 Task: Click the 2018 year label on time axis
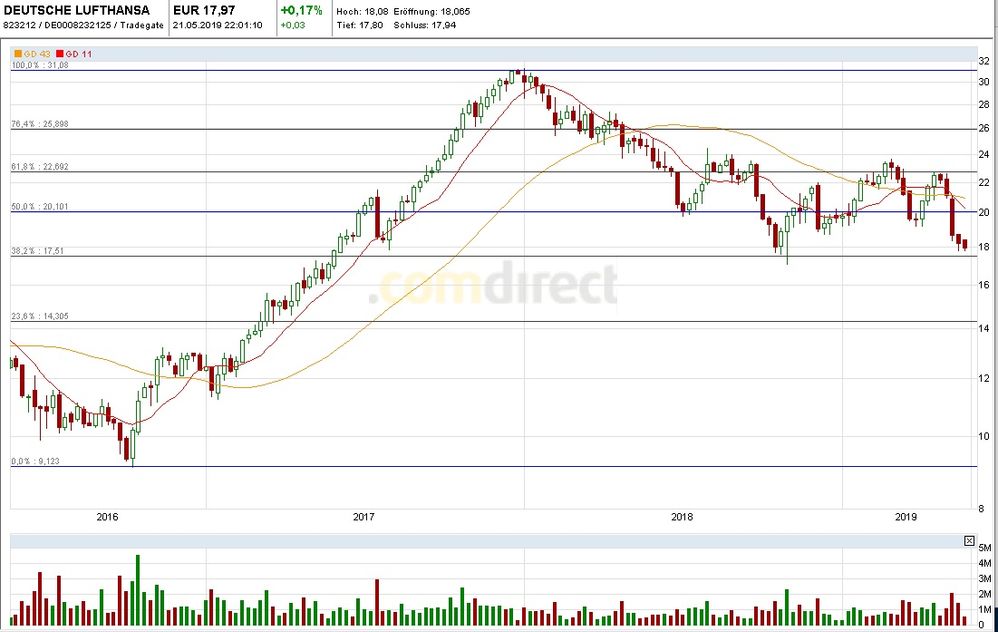(682, 517)
